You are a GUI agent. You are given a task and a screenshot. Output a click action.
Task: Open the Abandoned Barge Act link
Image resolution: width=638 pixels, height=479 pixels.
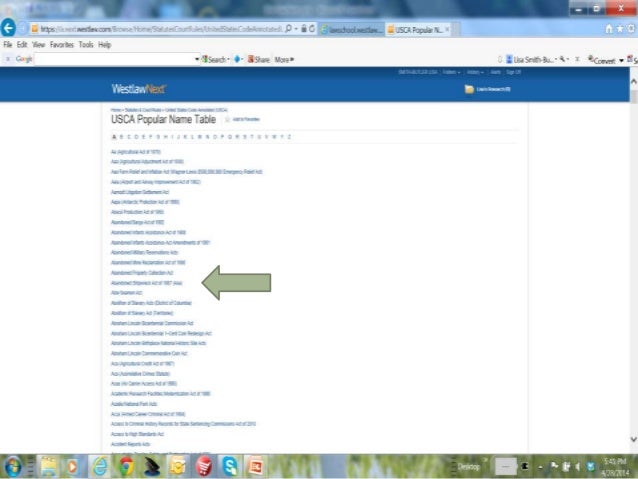pos(138,222)
